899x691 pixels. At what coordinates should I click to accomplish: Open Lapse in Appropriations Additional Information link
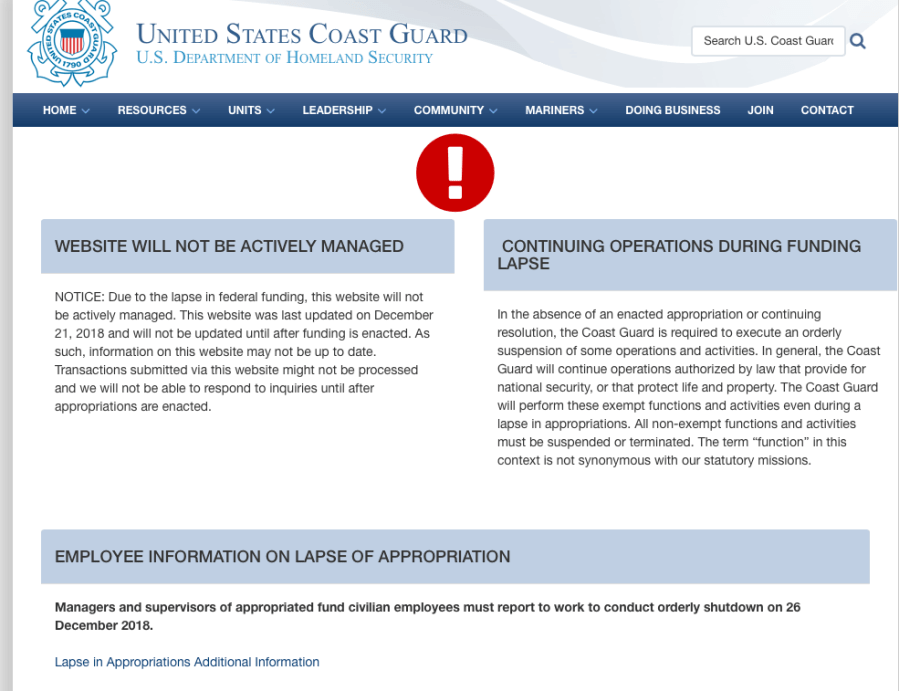pyautogui.click(x=187, y=662)
